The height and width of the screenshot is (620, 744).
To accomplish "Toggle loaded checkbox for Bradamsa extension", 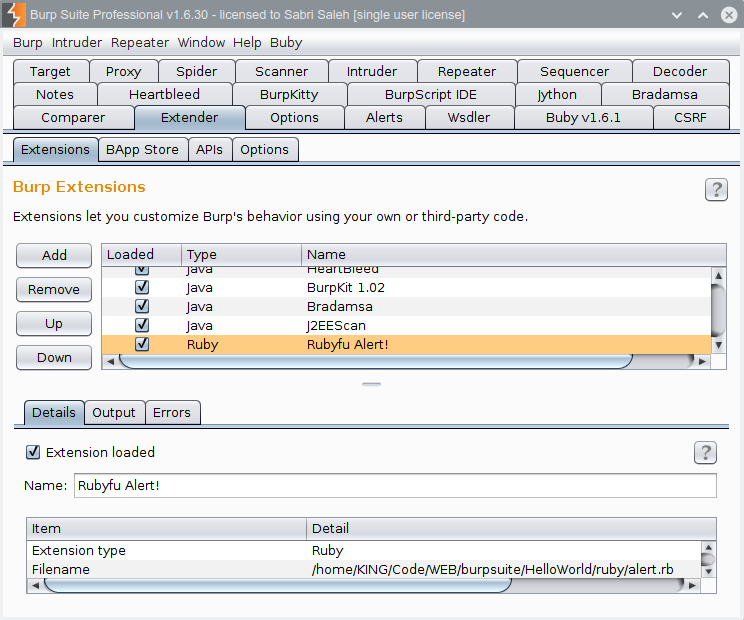I will [x=142, y=306].
